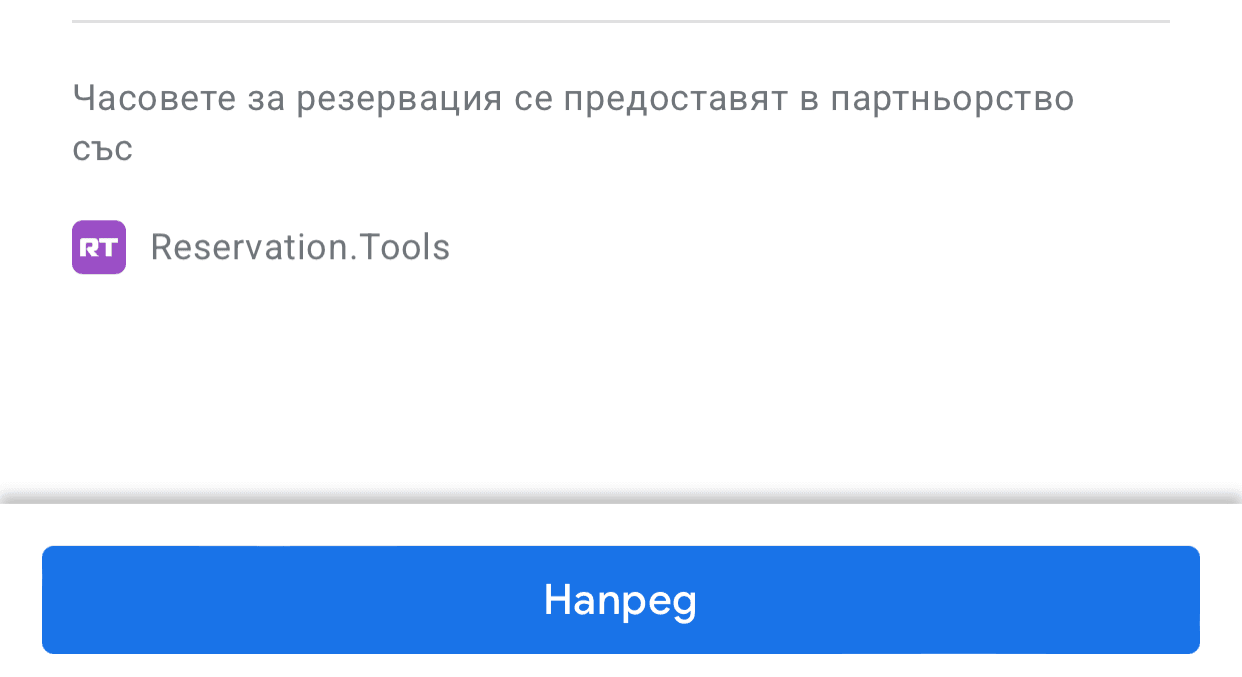Click the word 'със' in the notice

[x=102, y=150]
